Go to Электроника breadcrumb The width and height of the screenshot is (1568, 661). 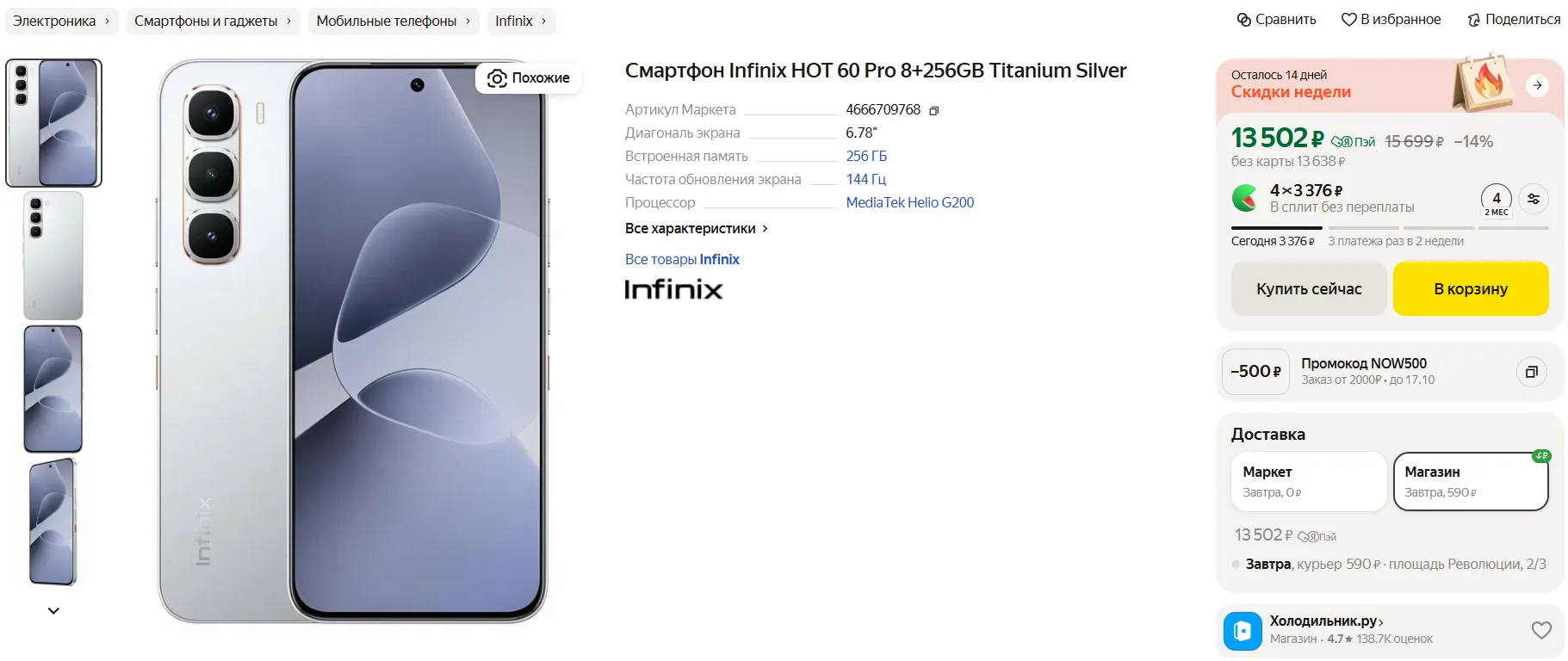pos(61,21)
